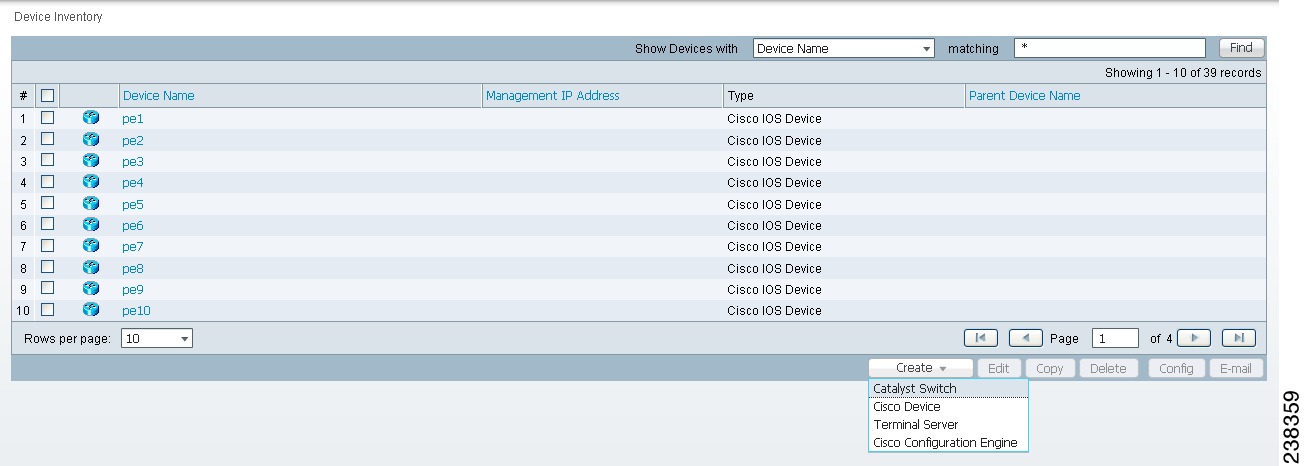Click the Config button

click(1176, 368)
